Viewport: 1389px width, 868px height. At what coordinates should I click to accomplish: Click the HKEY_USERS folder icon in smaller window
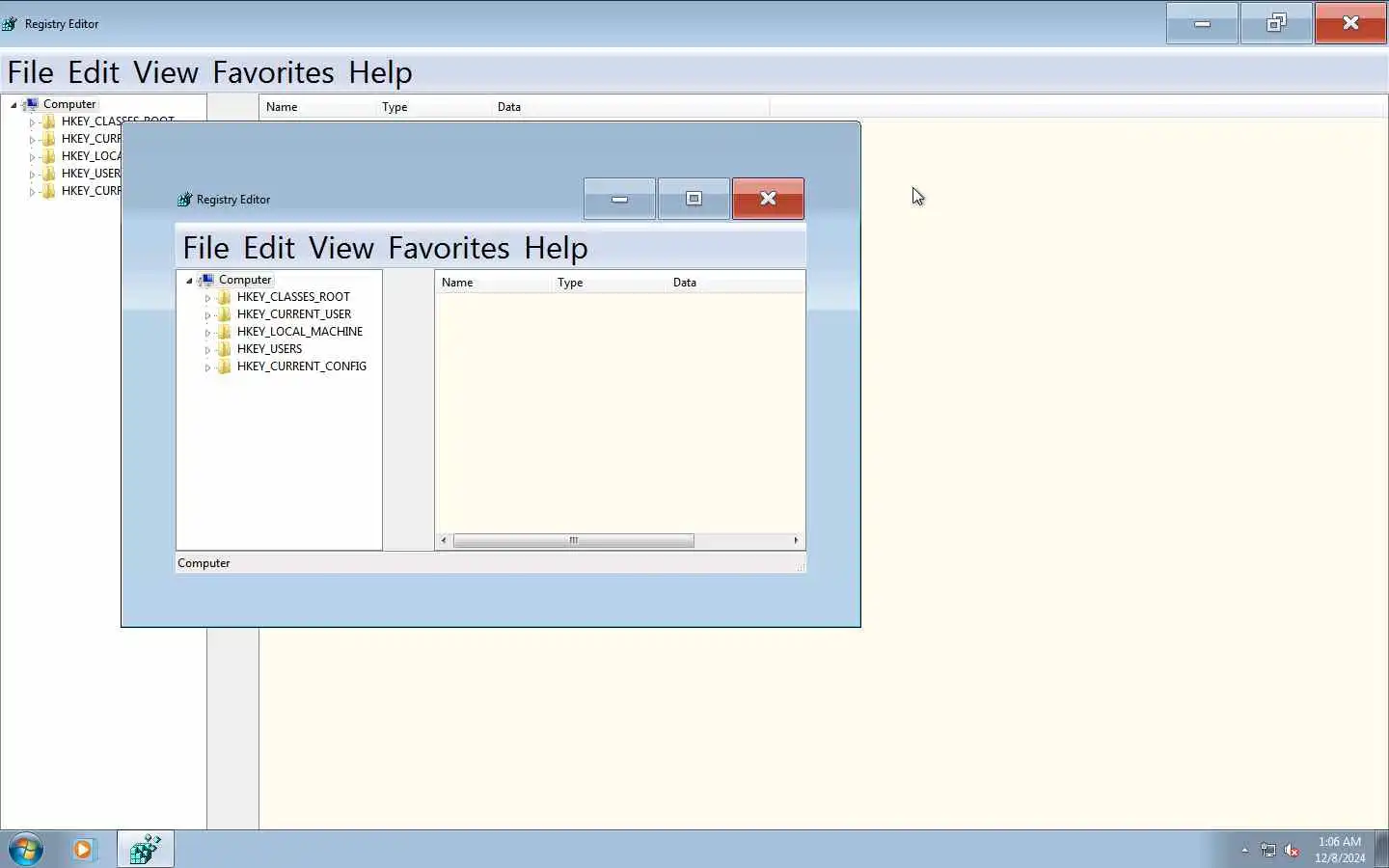224,349
